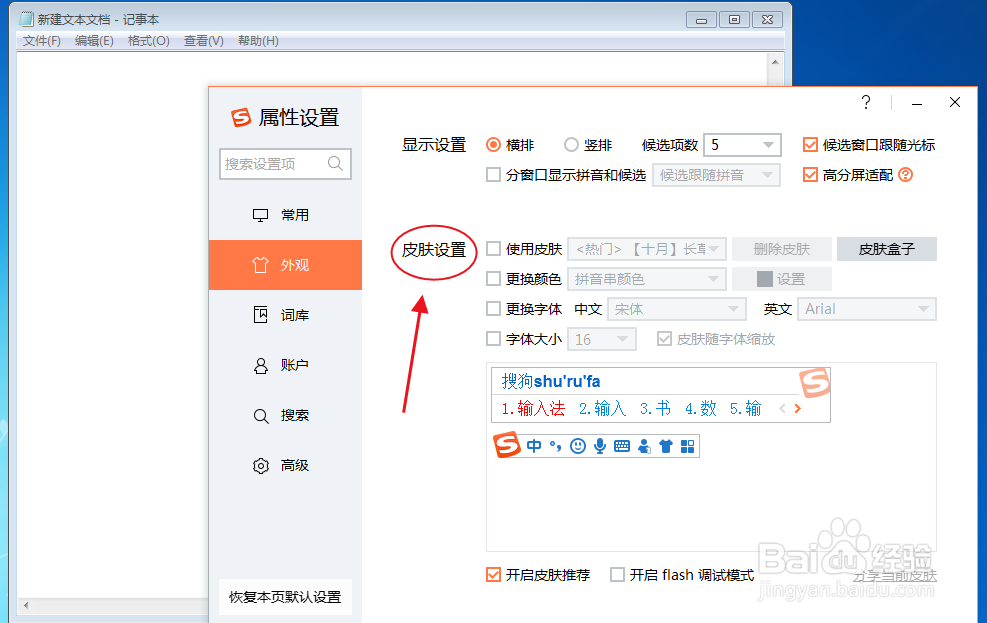Click candidate 1.输入法 in the preview
This screenshot has width=987, height=623.
coord(533,408)
